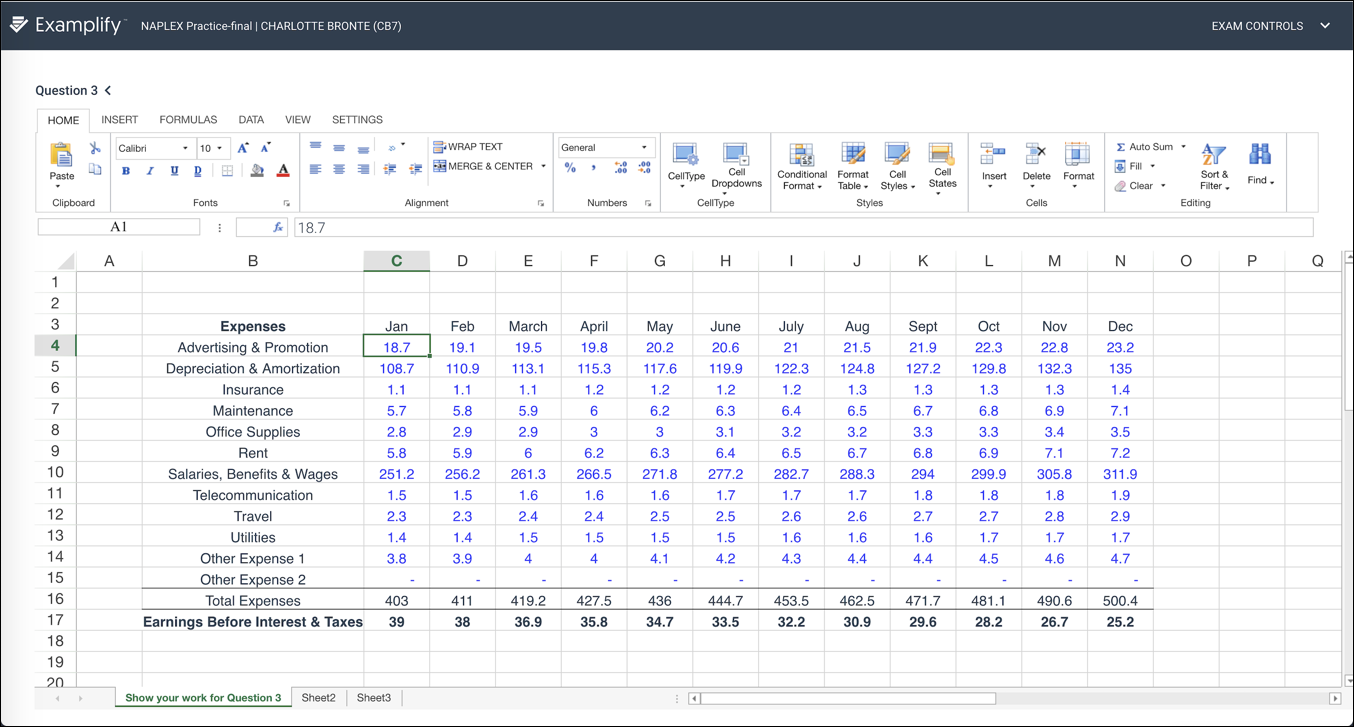This screenshot has width=1354, height=727.
Task: Collapse Question 3 with back chevron
Action: coord(108,90)
